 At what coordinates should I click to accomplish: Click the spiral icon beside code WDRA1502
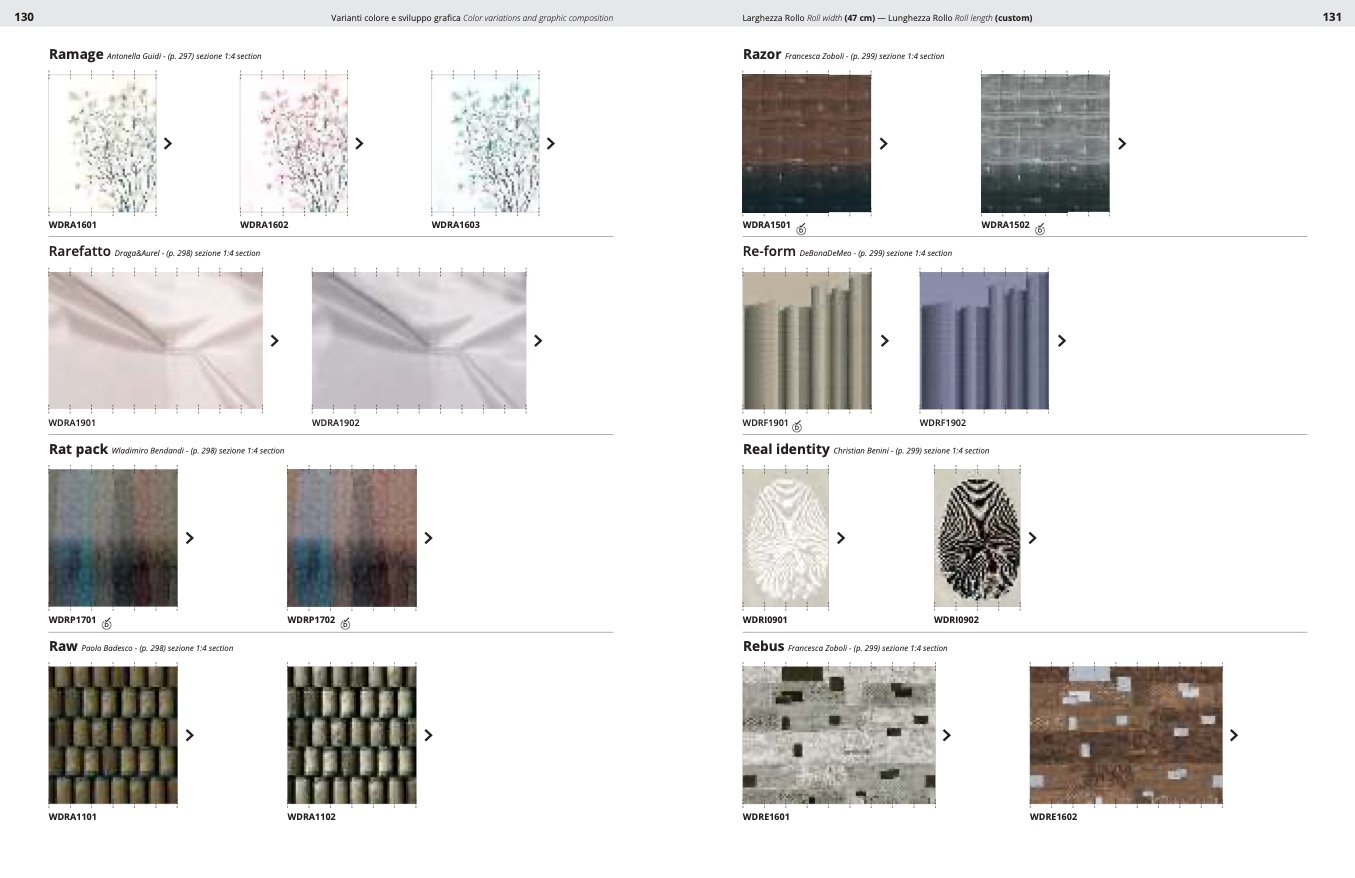pos(1040,230)
